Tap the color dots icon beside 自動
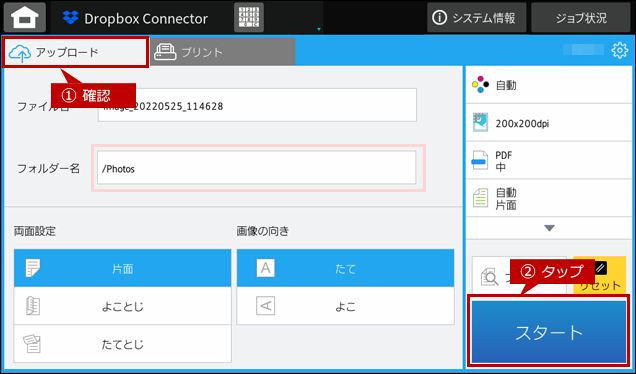Screen dimensions: 636x374 coord(481,84)
